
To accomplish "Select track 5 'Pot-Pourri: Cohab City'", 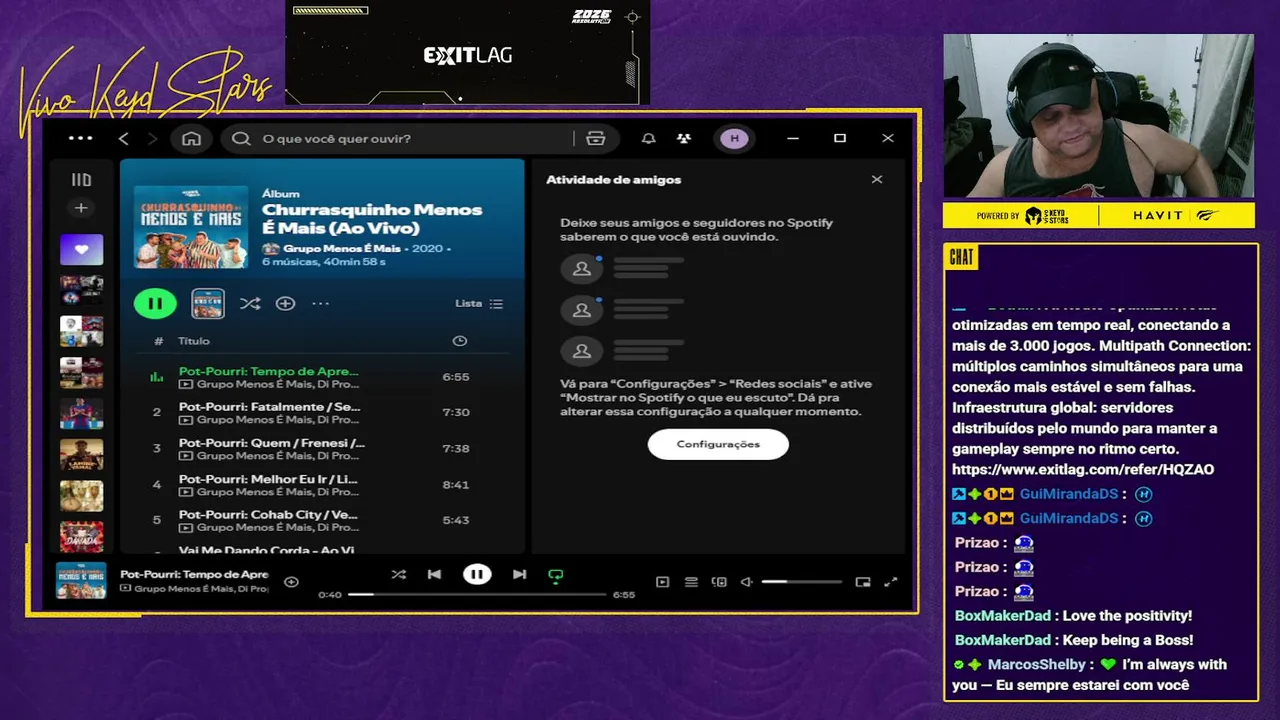I will point(322,520).
